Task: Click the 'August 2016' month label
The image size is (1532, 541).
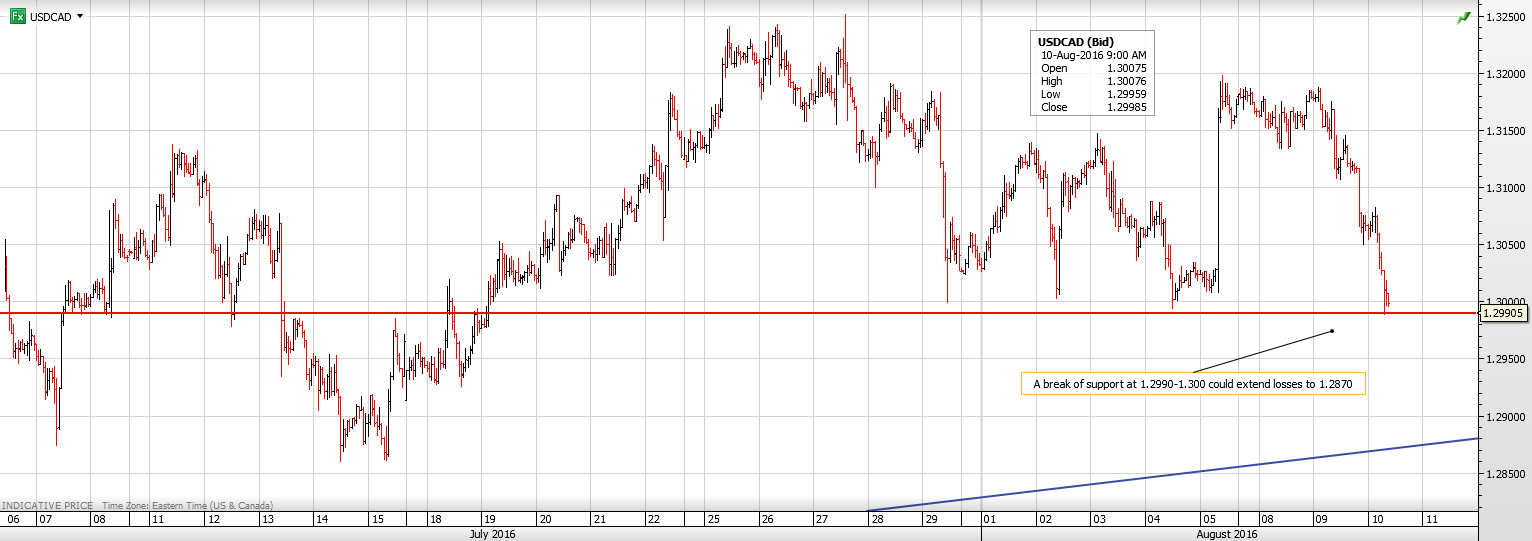Action: (1227, 534)
